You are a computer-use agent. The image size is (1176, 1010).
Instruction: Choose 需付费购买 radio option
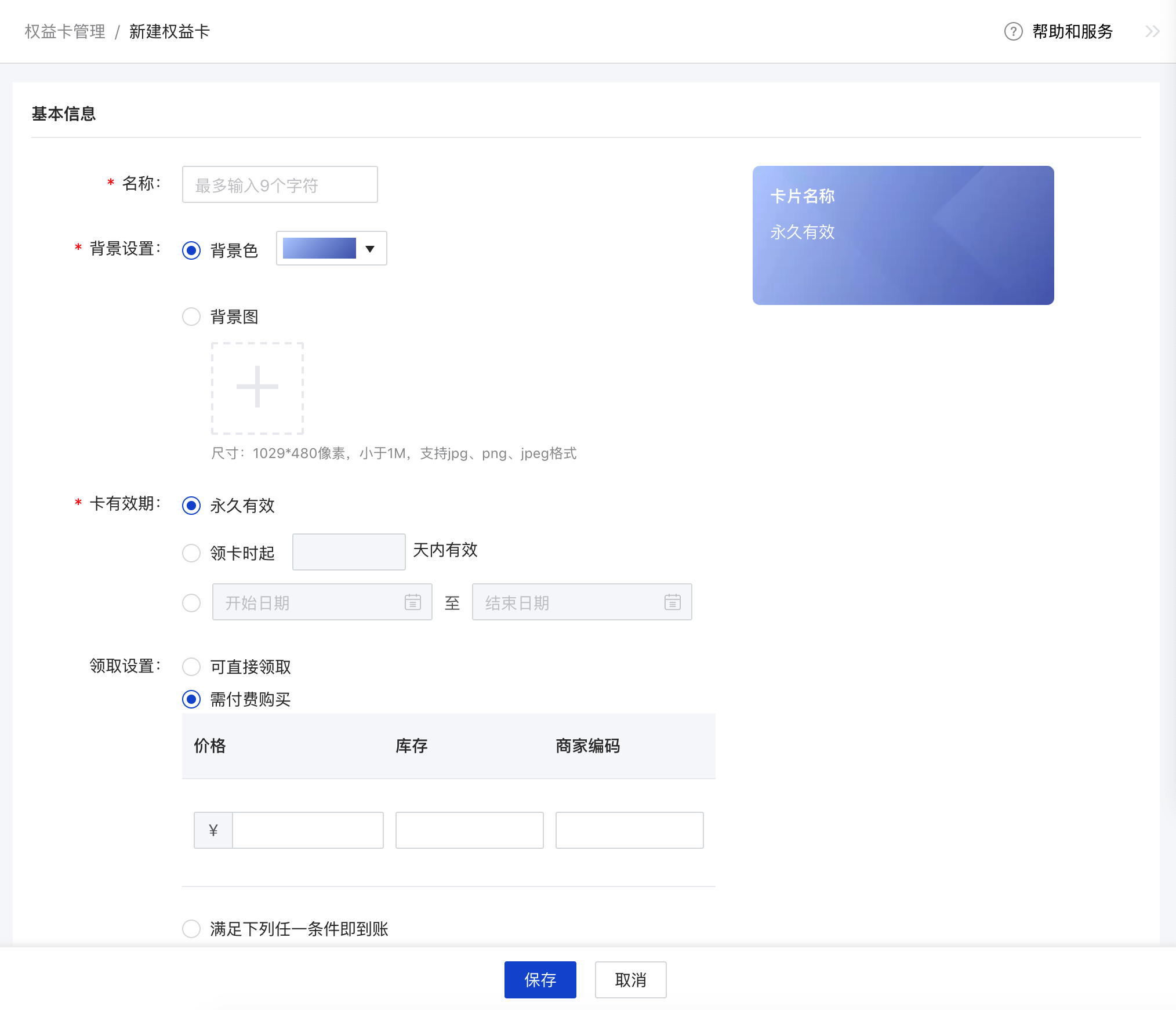(191, 699)
